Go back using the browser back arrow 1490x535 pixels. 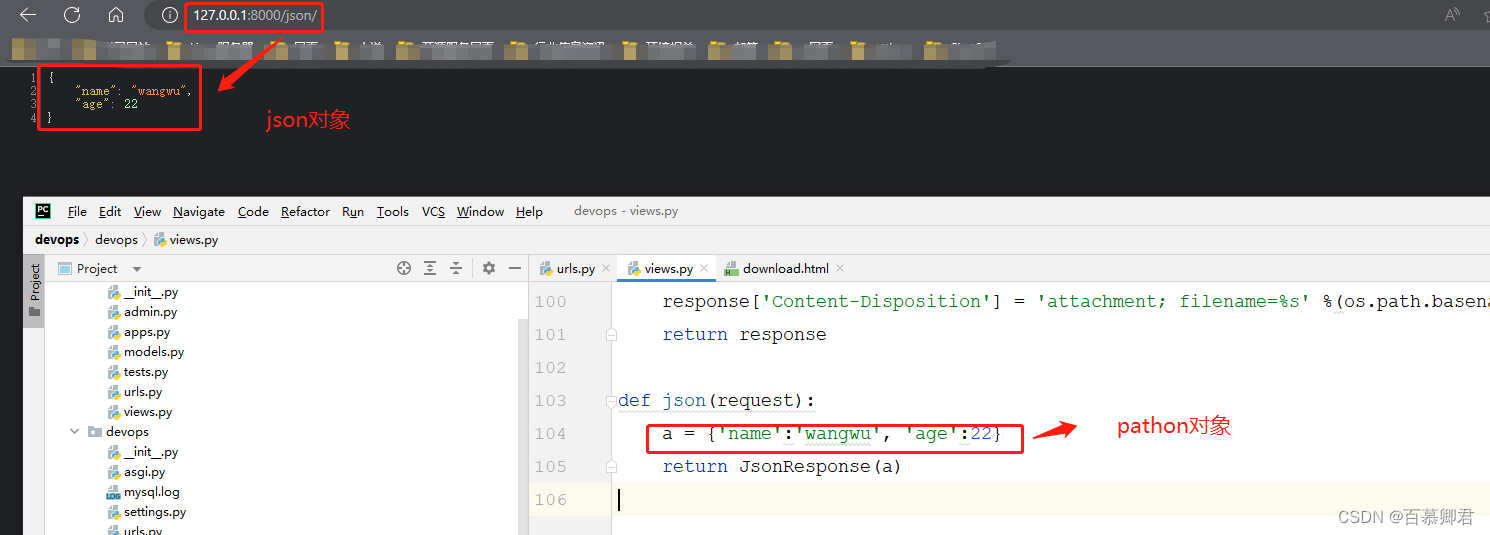pyautogui.click(x=28, y=15)
